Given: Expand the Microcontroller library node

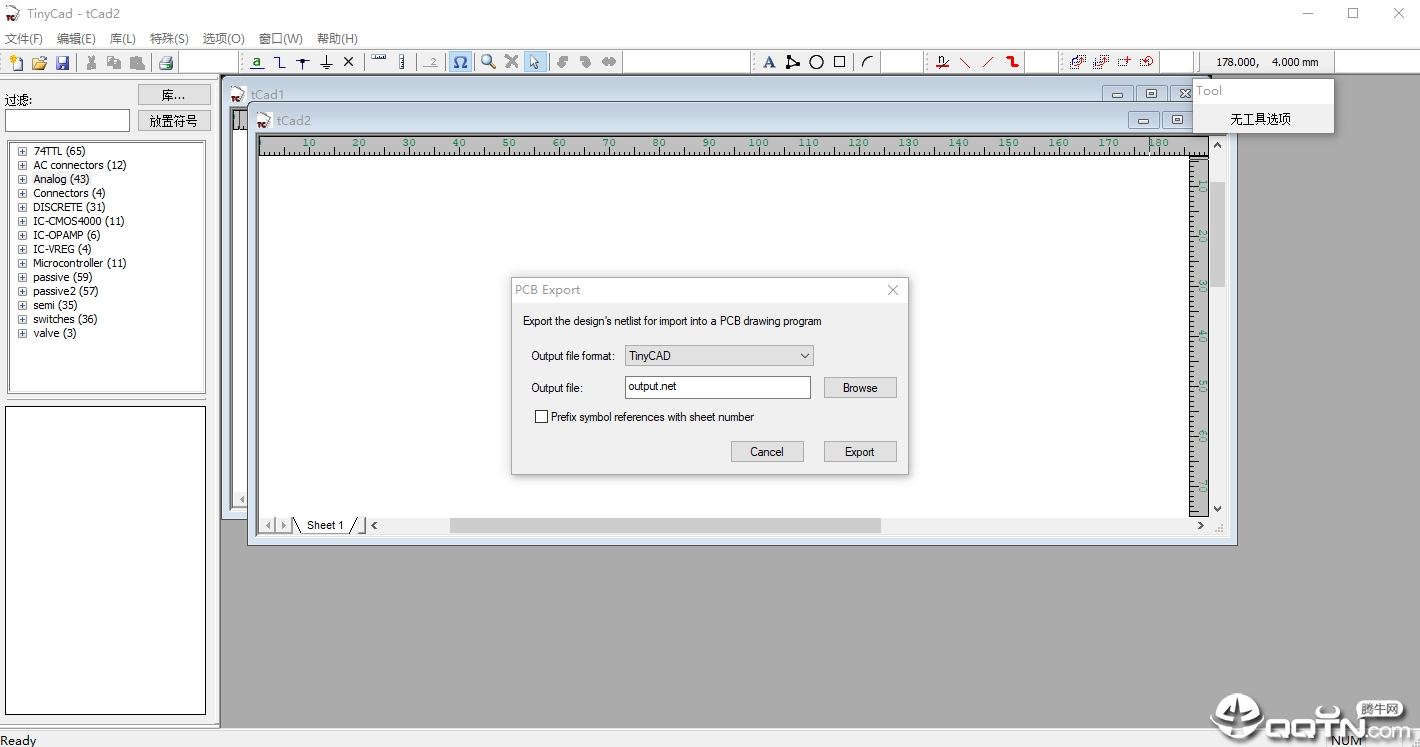Looking at the screenshot, I should point(22,263).
